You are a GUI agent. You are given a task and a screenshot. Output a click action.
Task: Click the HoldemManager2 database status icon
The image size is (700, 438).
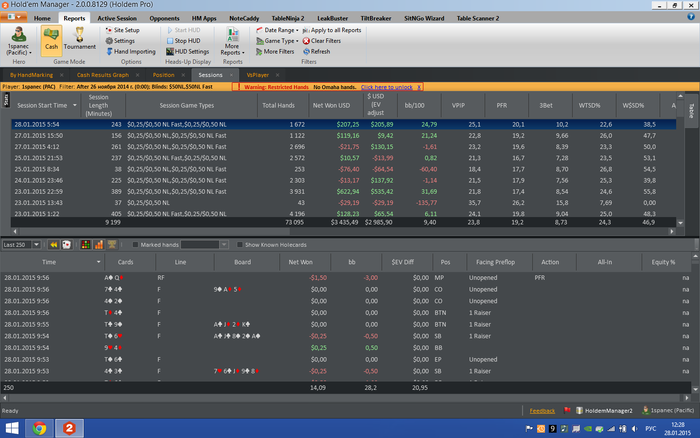(579, 411)
